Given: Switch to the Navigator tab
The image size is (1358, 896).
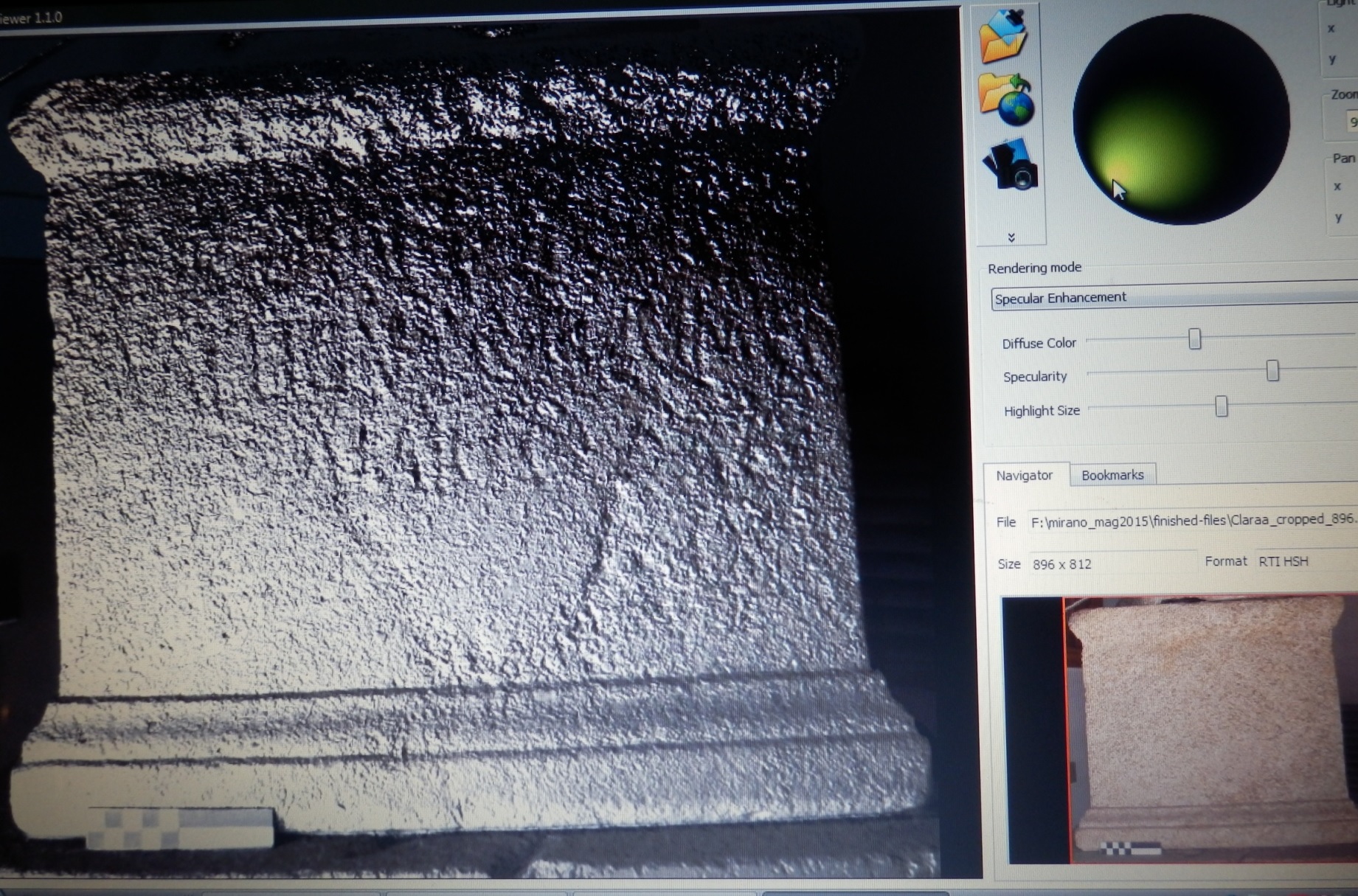Looking at the screenshot, I should [x=1025, y=476].
